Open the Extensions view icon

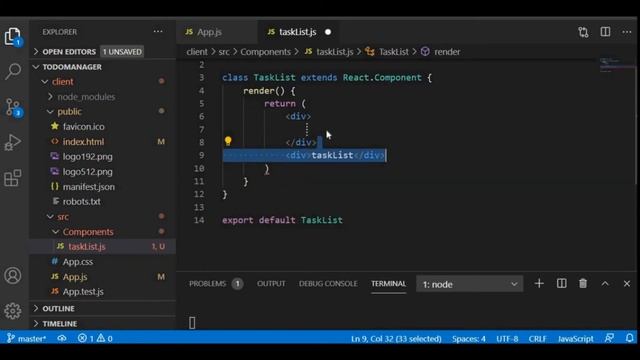click(x=13, y=178)
